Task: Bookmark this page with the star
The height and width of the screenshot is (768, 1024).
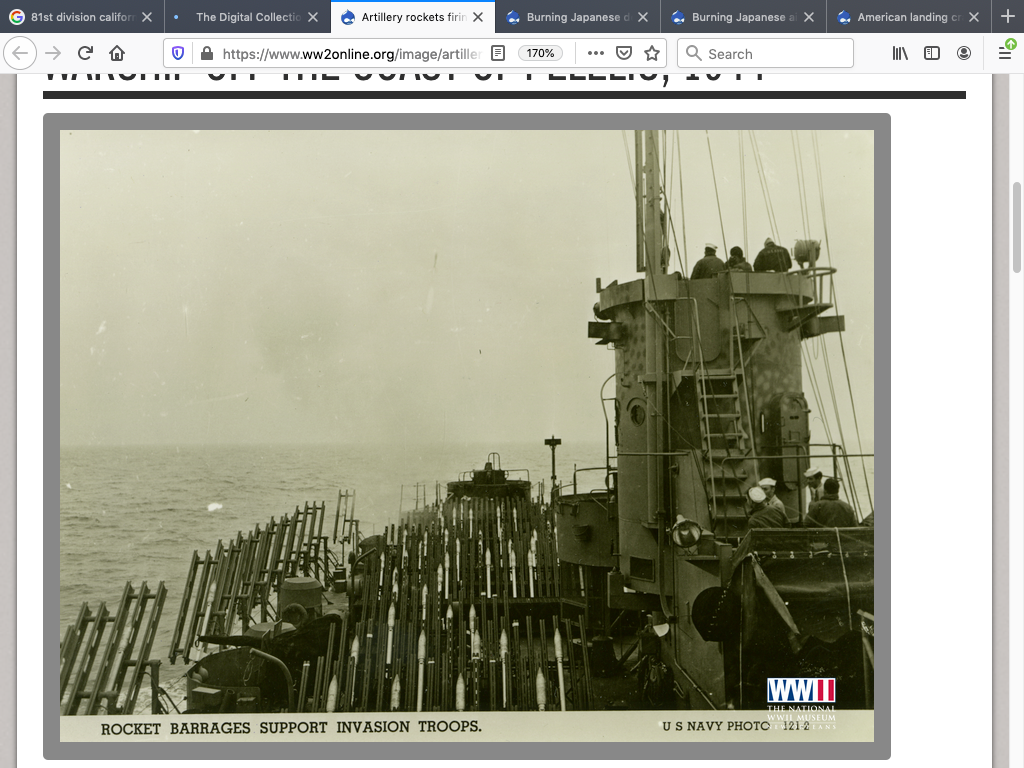Action: (x=652, y=54)
